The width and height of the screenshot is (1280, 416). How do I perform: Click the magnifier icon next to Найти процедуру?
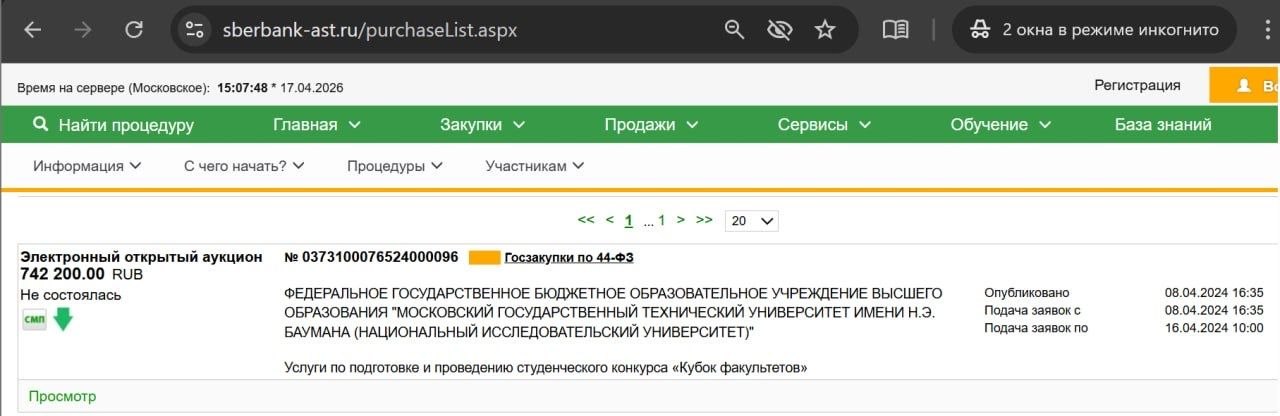41,124
